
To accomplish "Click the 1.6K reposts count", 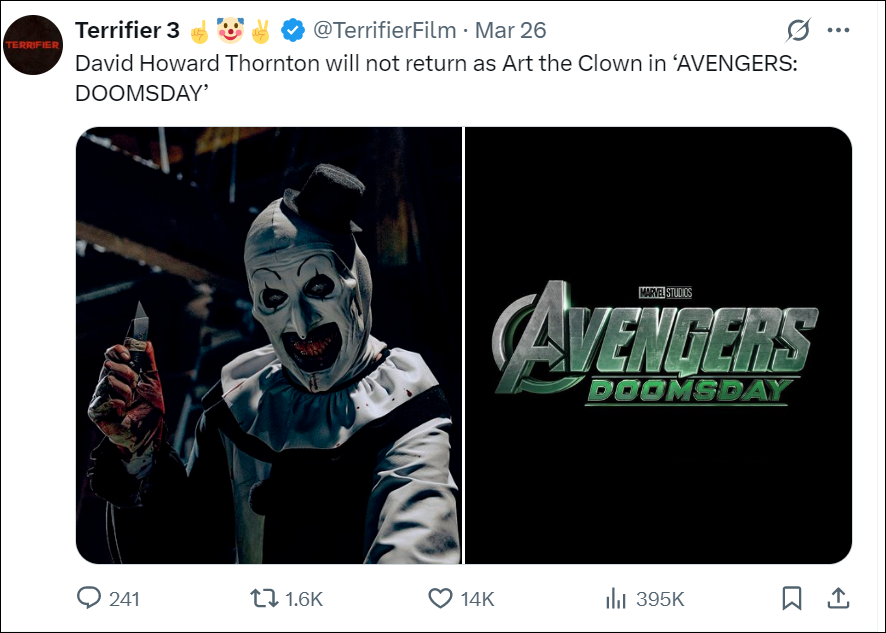I will (x=304, y=599).
